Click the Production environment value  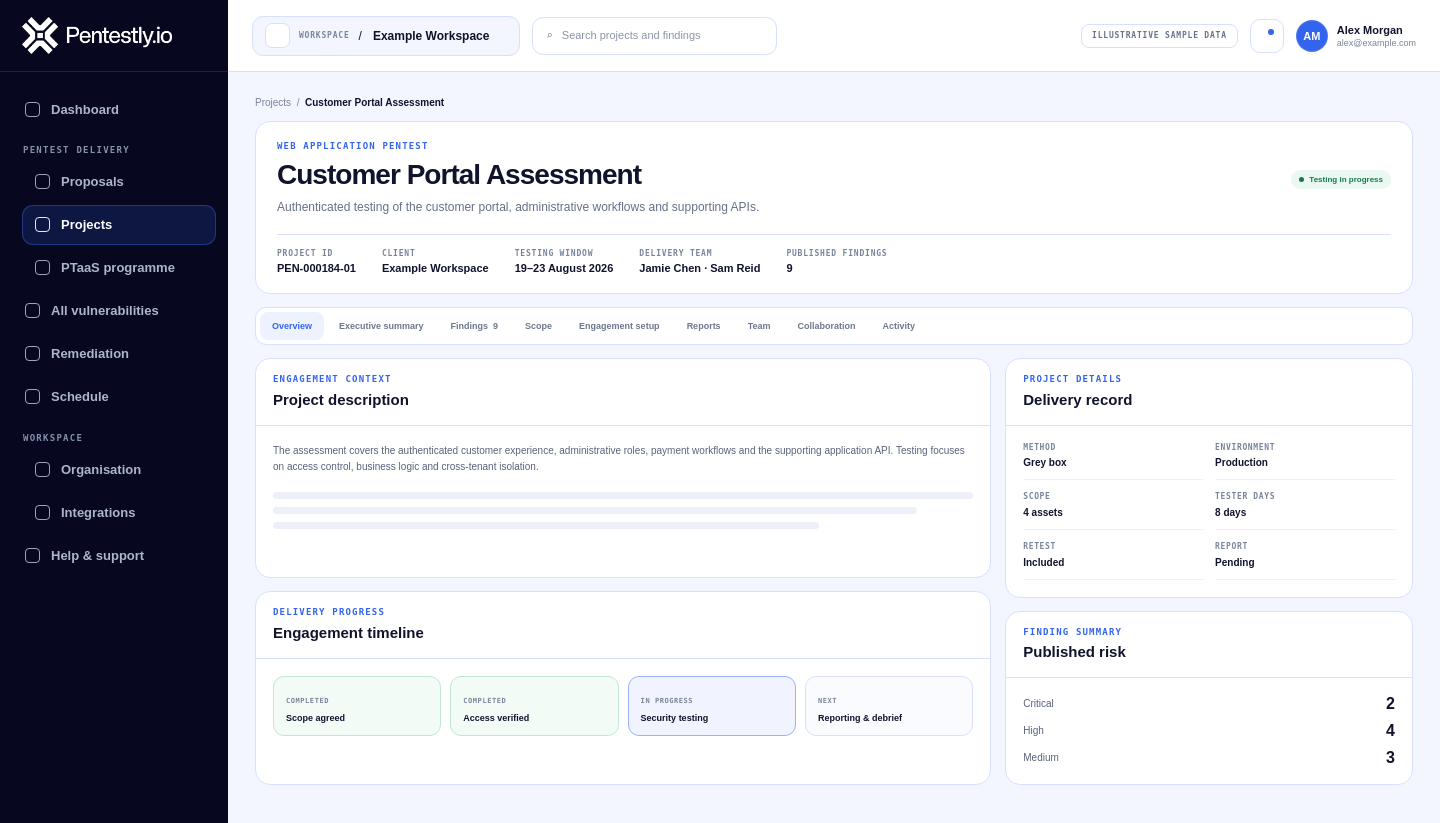click(x=1241, y=463)
